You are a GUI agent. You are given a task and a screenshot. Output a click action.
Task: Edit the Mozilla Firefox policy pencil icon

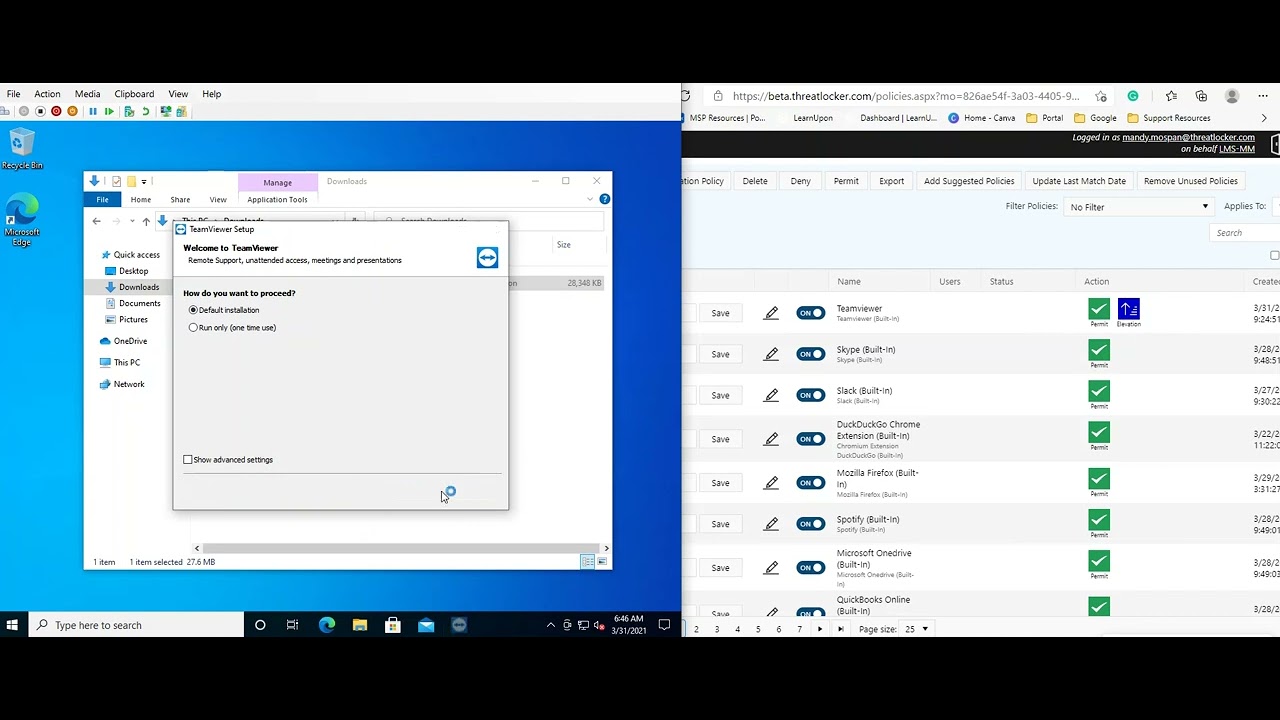click(x=771, y=483)
